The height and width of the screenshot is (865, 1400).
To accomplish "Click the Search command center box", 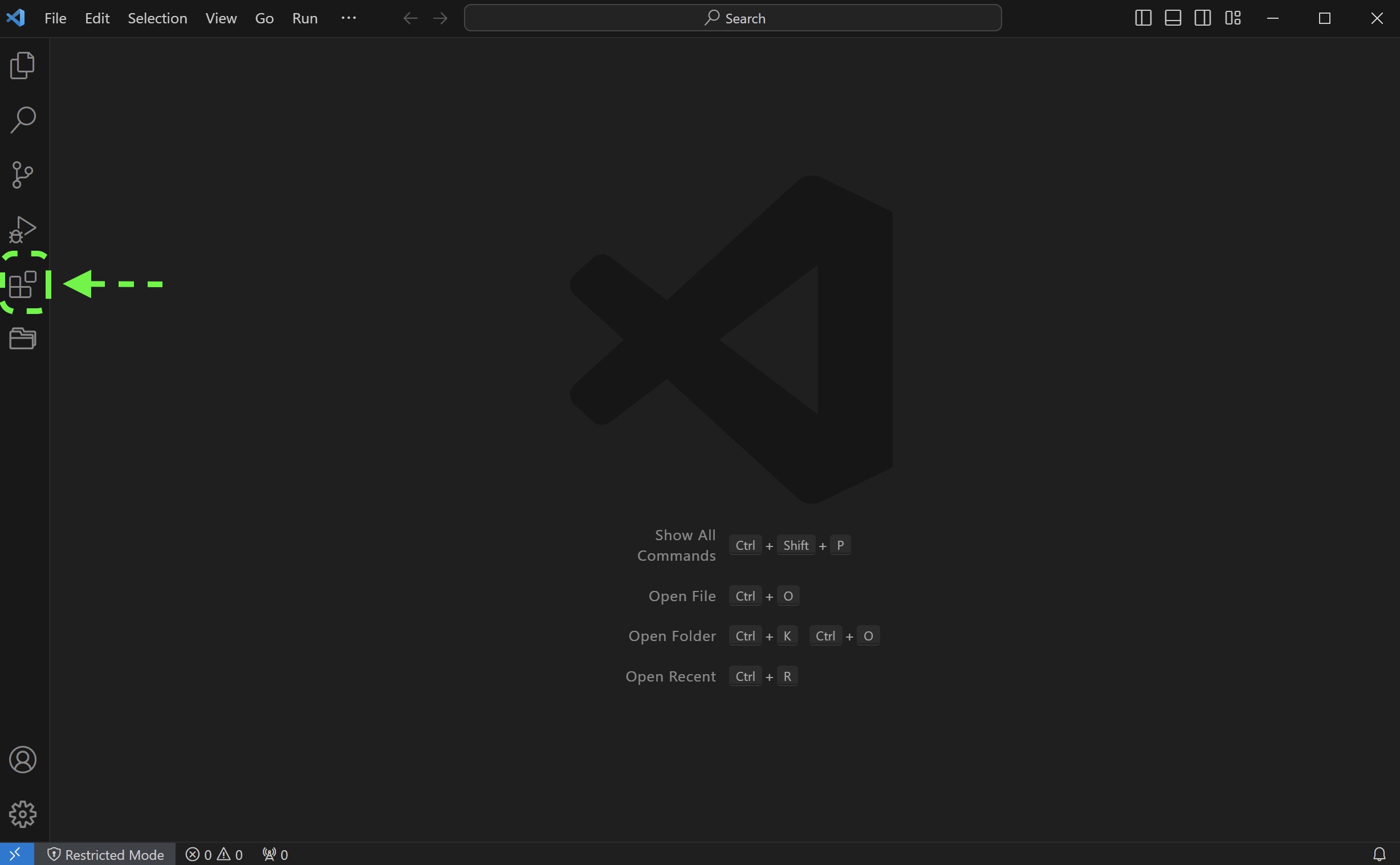I will 733,18.
